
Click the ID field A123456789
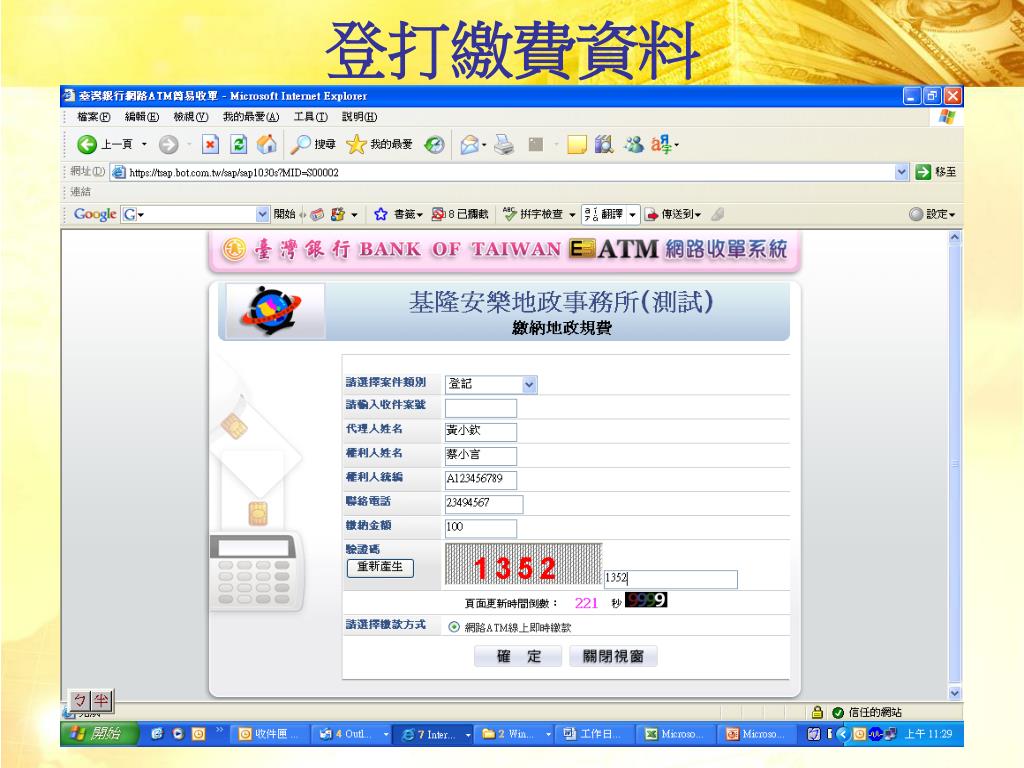pos(481,480)
